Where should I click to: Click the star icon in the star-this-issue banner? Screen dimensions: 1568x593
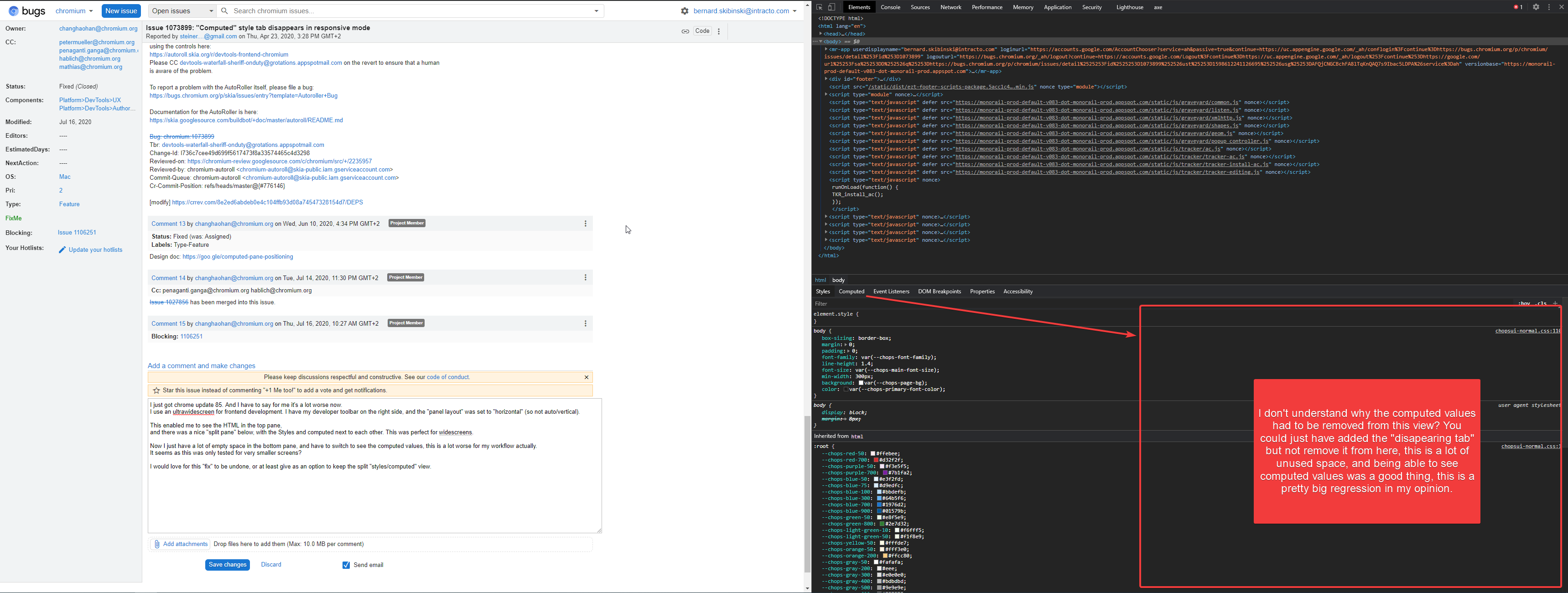pyautogui.click(x=156, y=390)
